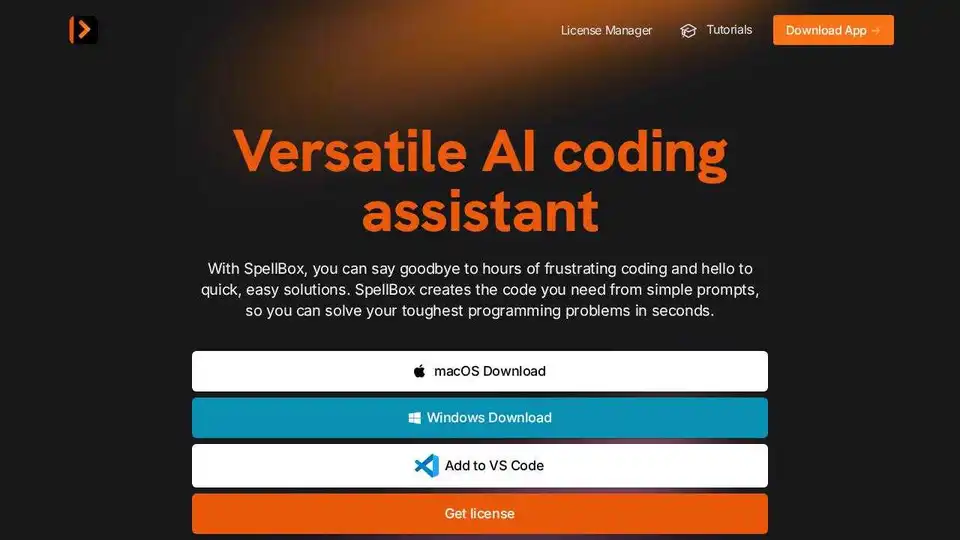The width and height of the screenshot is (960, 540).
Task: Click Add to VS Code button
Action: pos(479,466)
